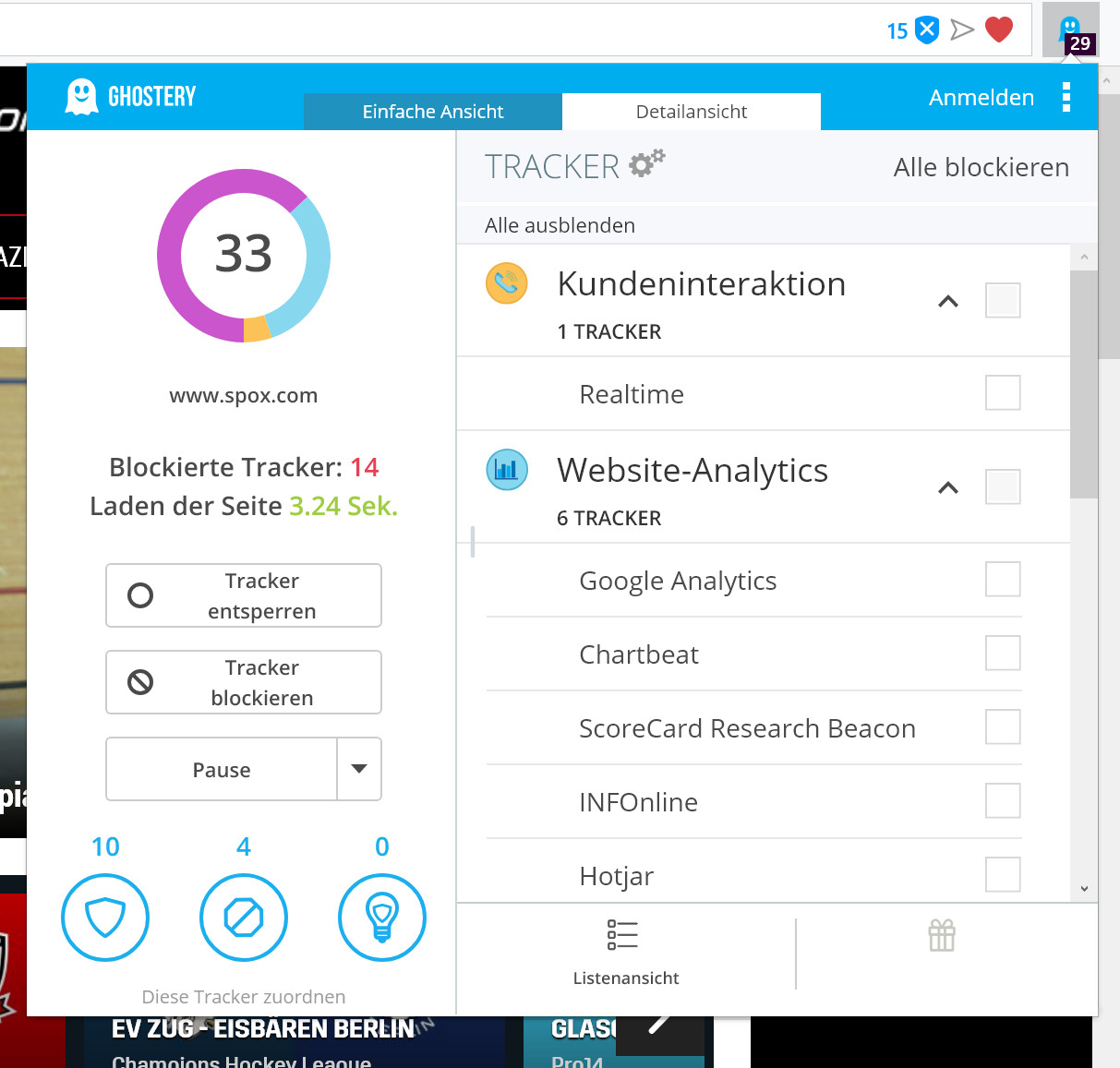Viewport: 1120px width, 1068px height.
Task: Click the Alle blockieren link
Action: click(982, 167)
